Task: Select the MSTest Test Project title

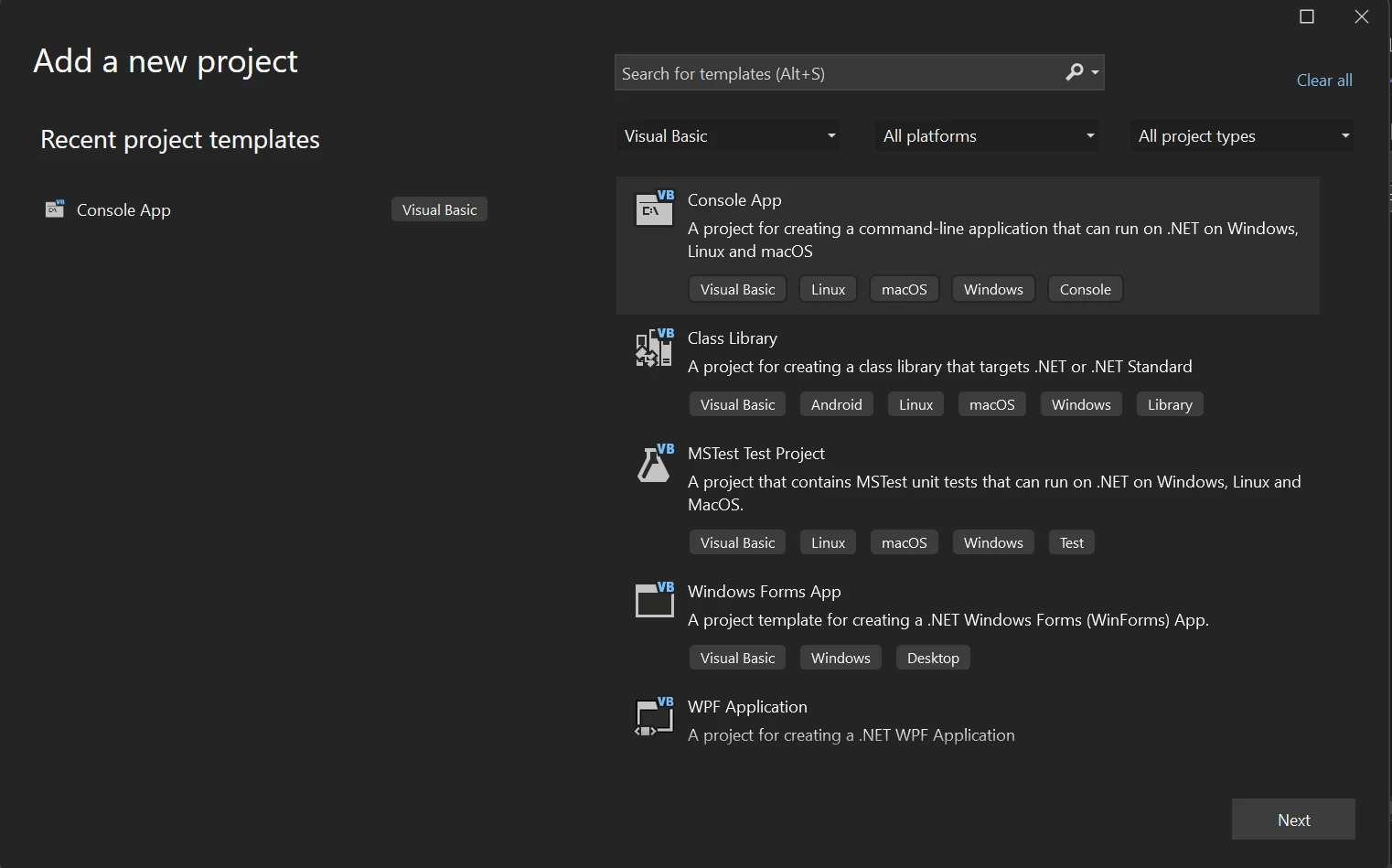Action: coord(755,454)
